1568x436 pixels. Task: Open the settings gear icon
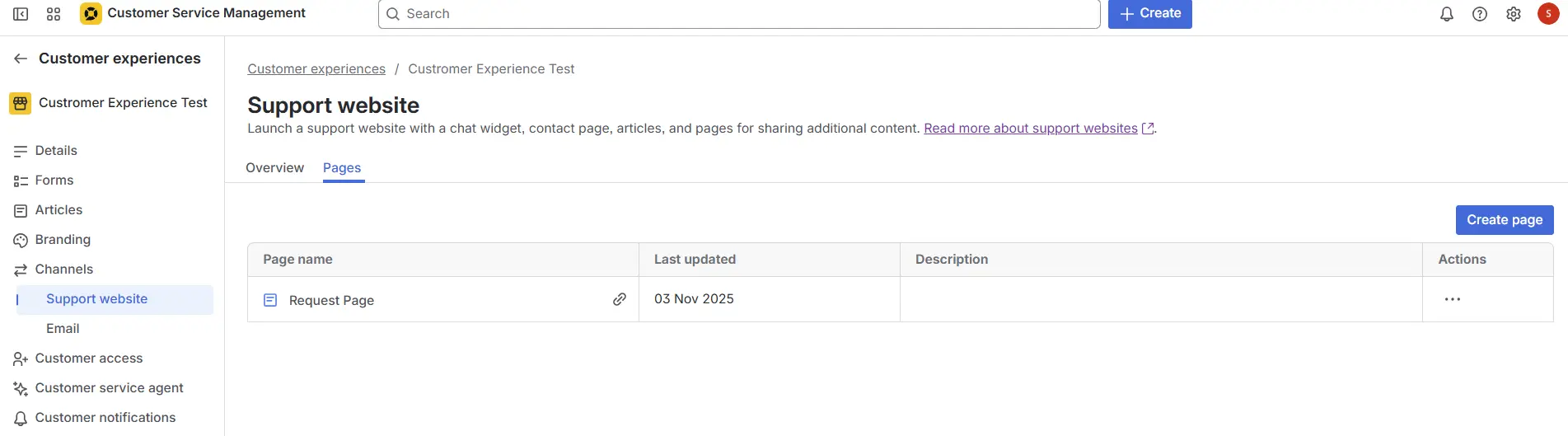click(x=1513, y=14)
